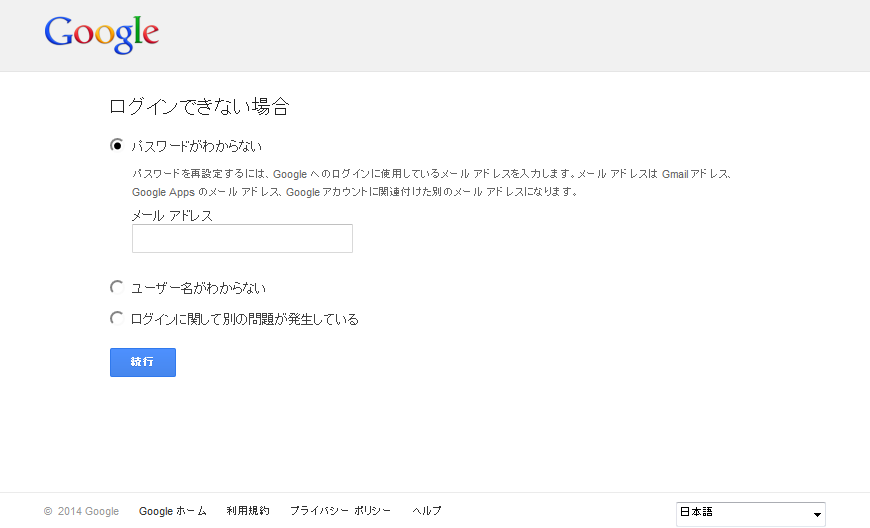Click the Gmail word in the description
Image resolution: width=870 pixels, height=528 pixels.
[x=675, y=174]
